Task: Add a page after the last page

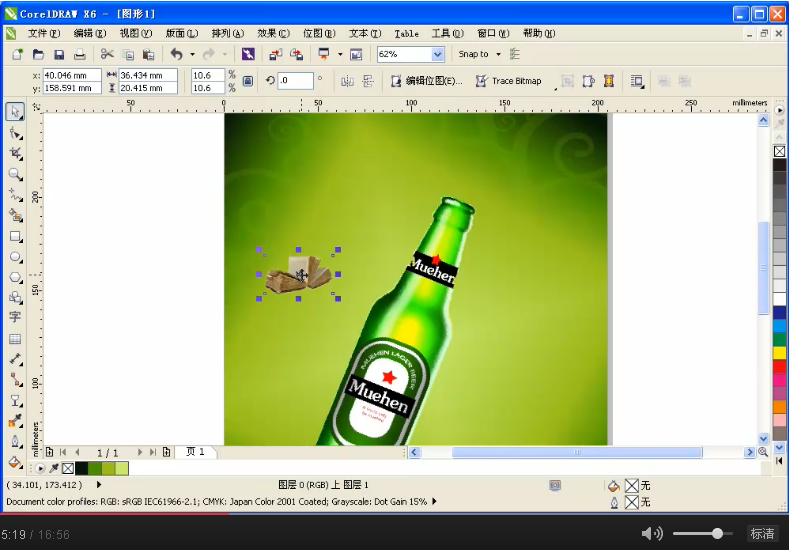Action: (167, 452)
